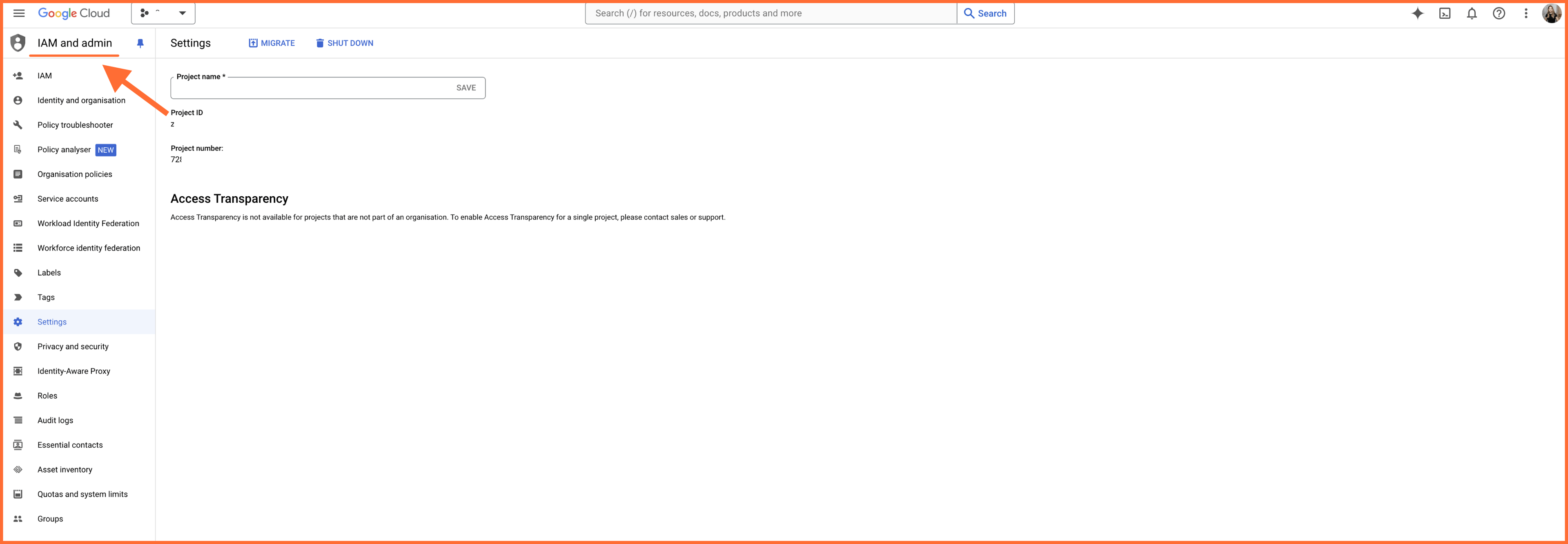Screen dimensions: 1568x544
Task: Click the user account avatar
Action: pyautogui.click(x=1552, y=13)
